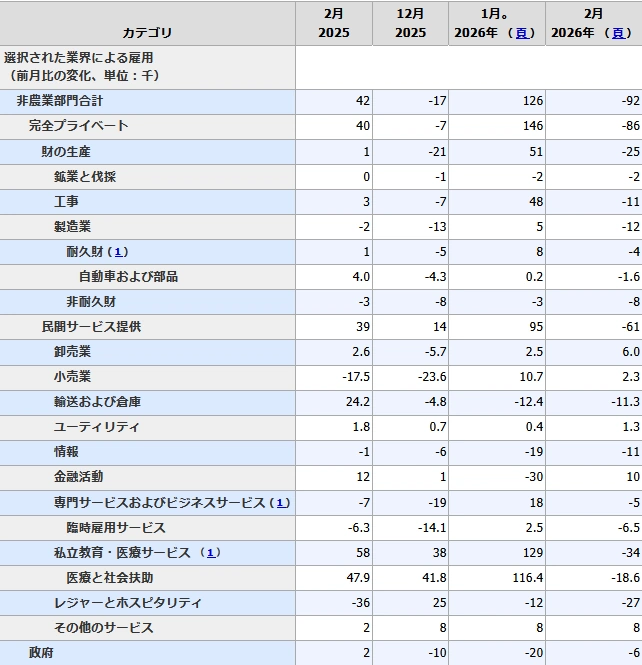Select the 財の生産 row label

tap(66, 152)
